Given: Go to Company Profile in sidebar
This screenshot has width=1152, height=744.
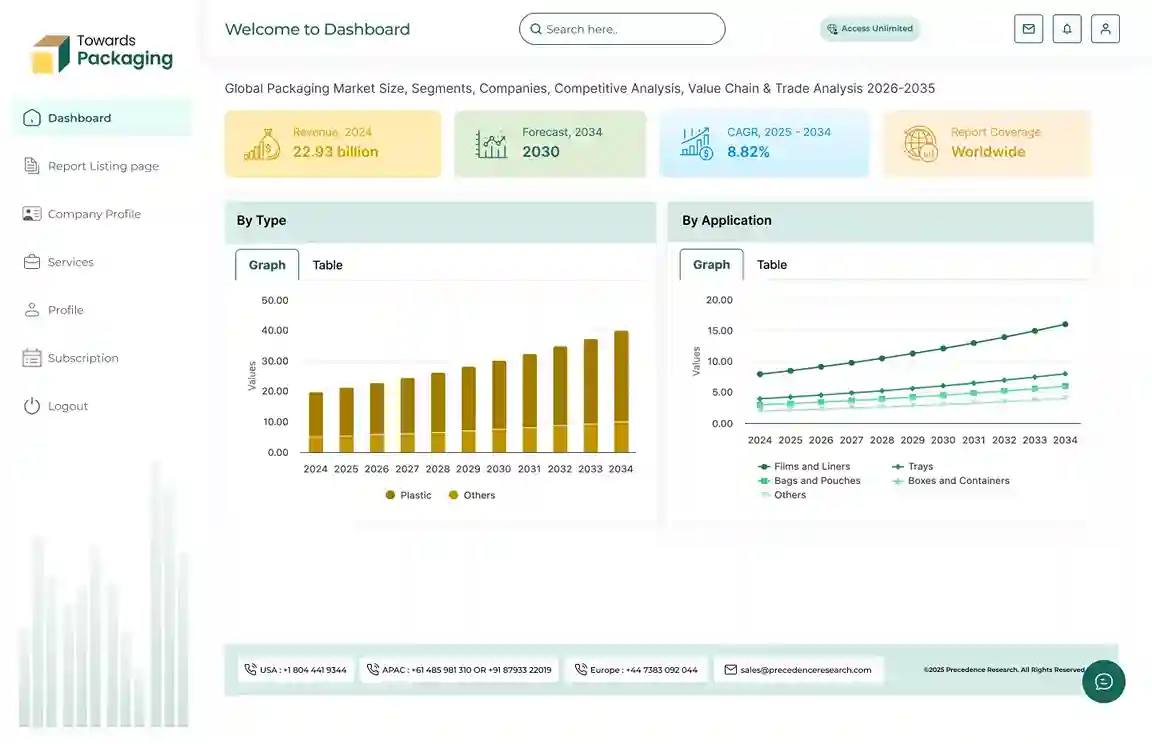Looking at the screenshot, I should [x=94, y=214].
